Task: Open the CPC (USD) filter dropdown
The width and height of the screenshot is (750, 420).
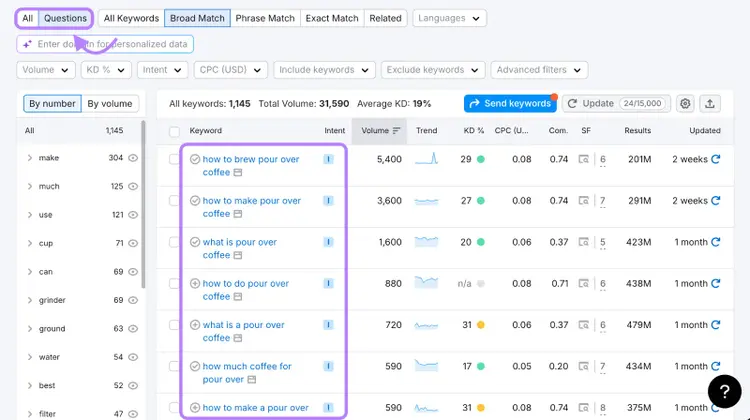Action: coord(231,70)
